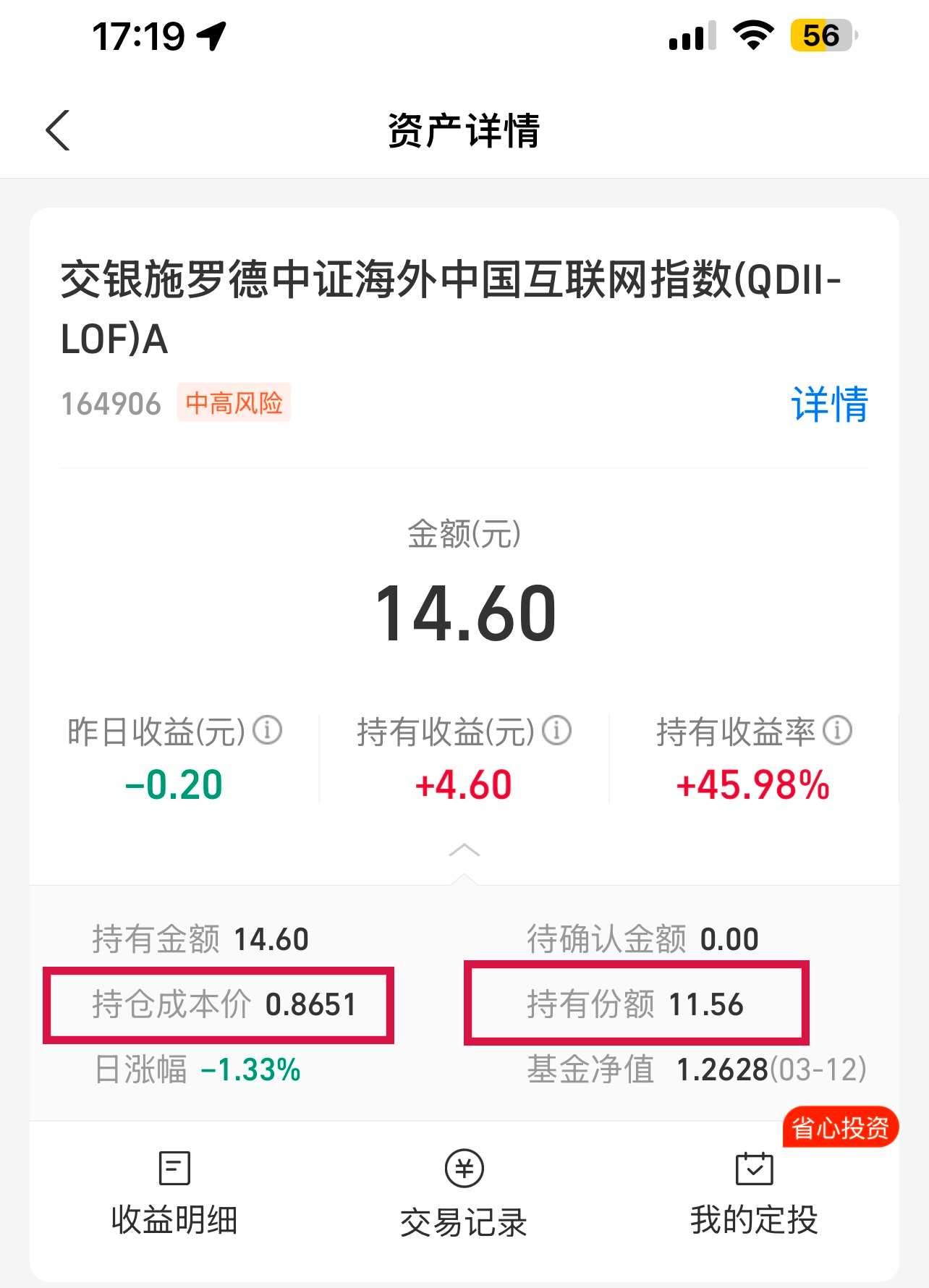Select the 收益明细 label
929x1288 pixels.
tap(174, 1220)
